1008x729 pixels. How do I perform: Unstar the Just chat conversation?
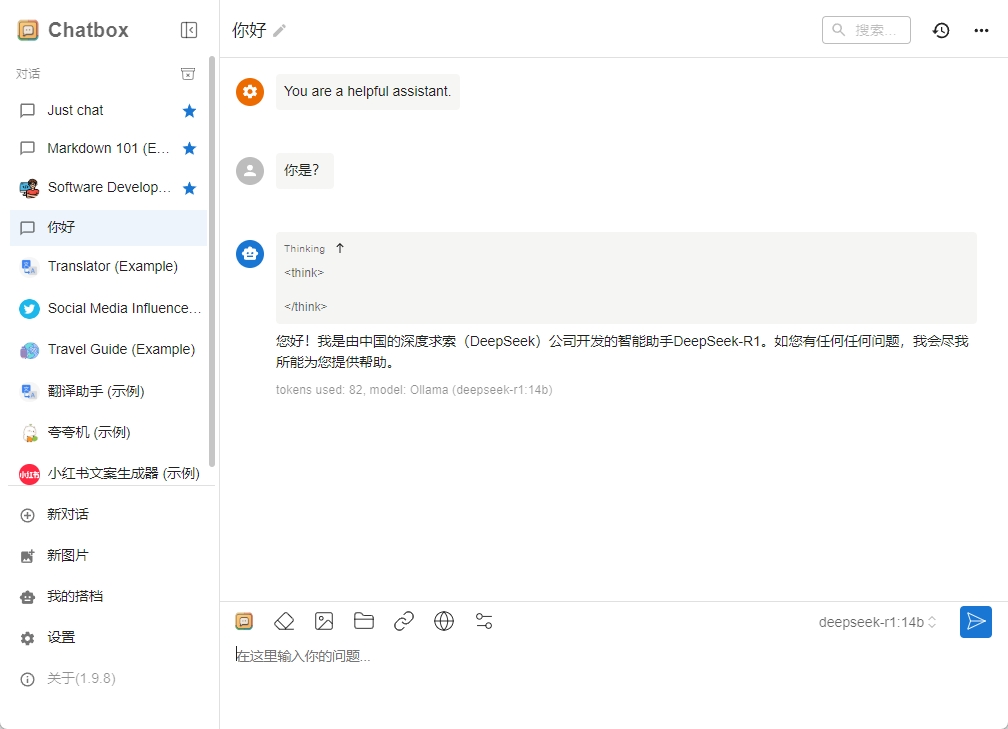pos(189,111)
